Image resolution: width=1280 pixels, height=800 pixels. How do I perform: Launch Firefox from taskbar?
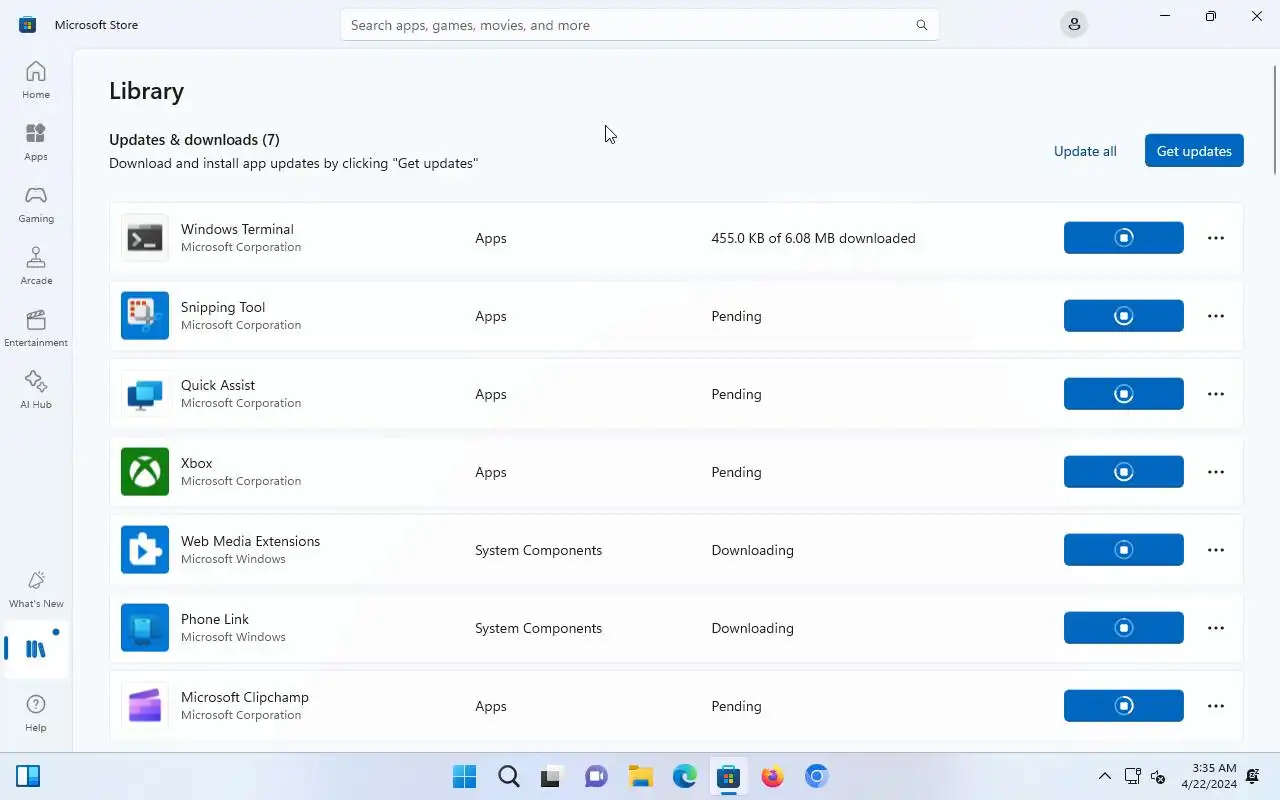(772, 776)
